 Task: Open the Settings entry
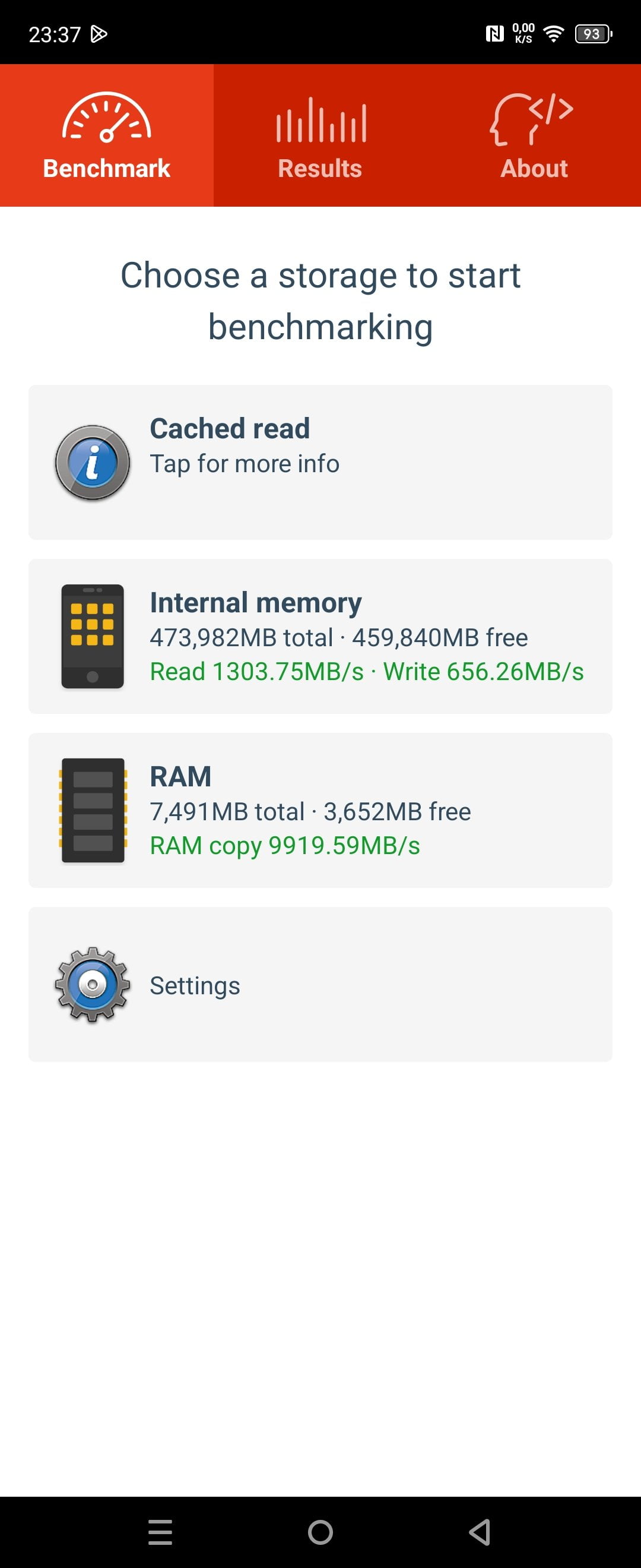click(320, 984)
